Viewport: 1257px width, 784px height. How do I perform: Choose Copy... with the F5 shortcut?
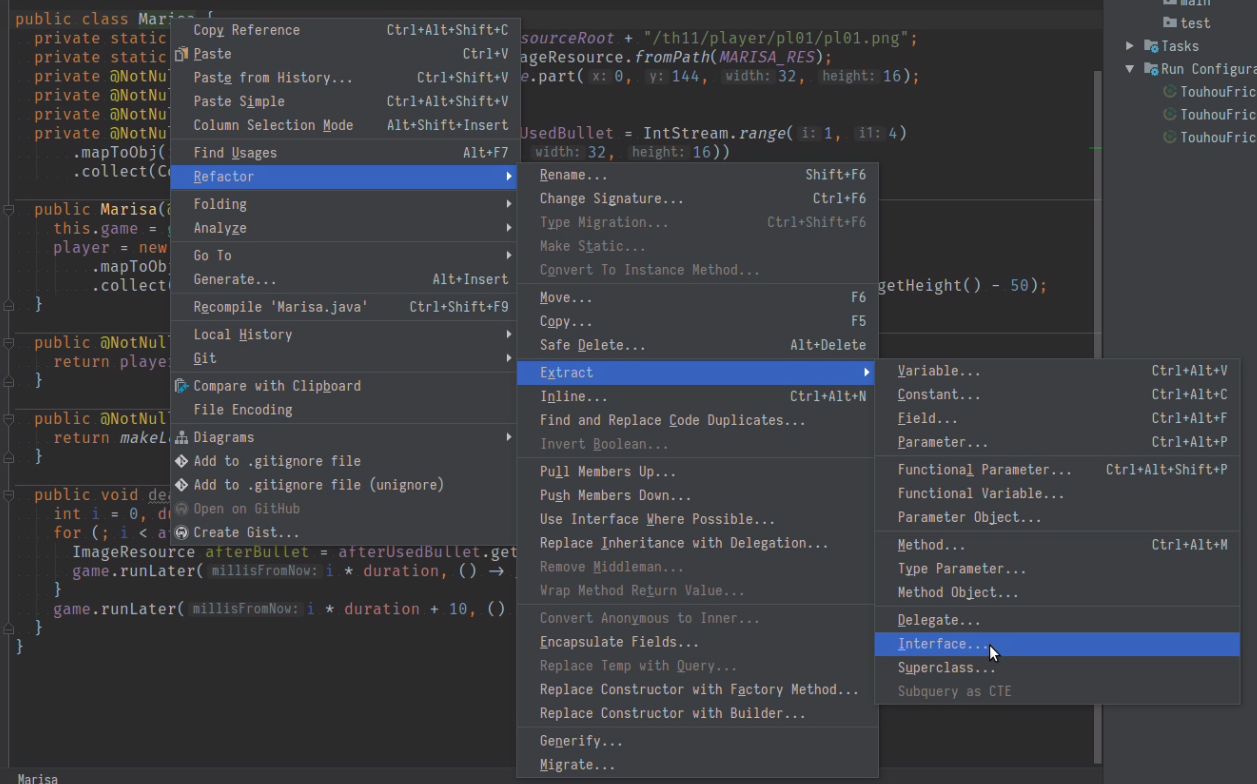[697, 322]
